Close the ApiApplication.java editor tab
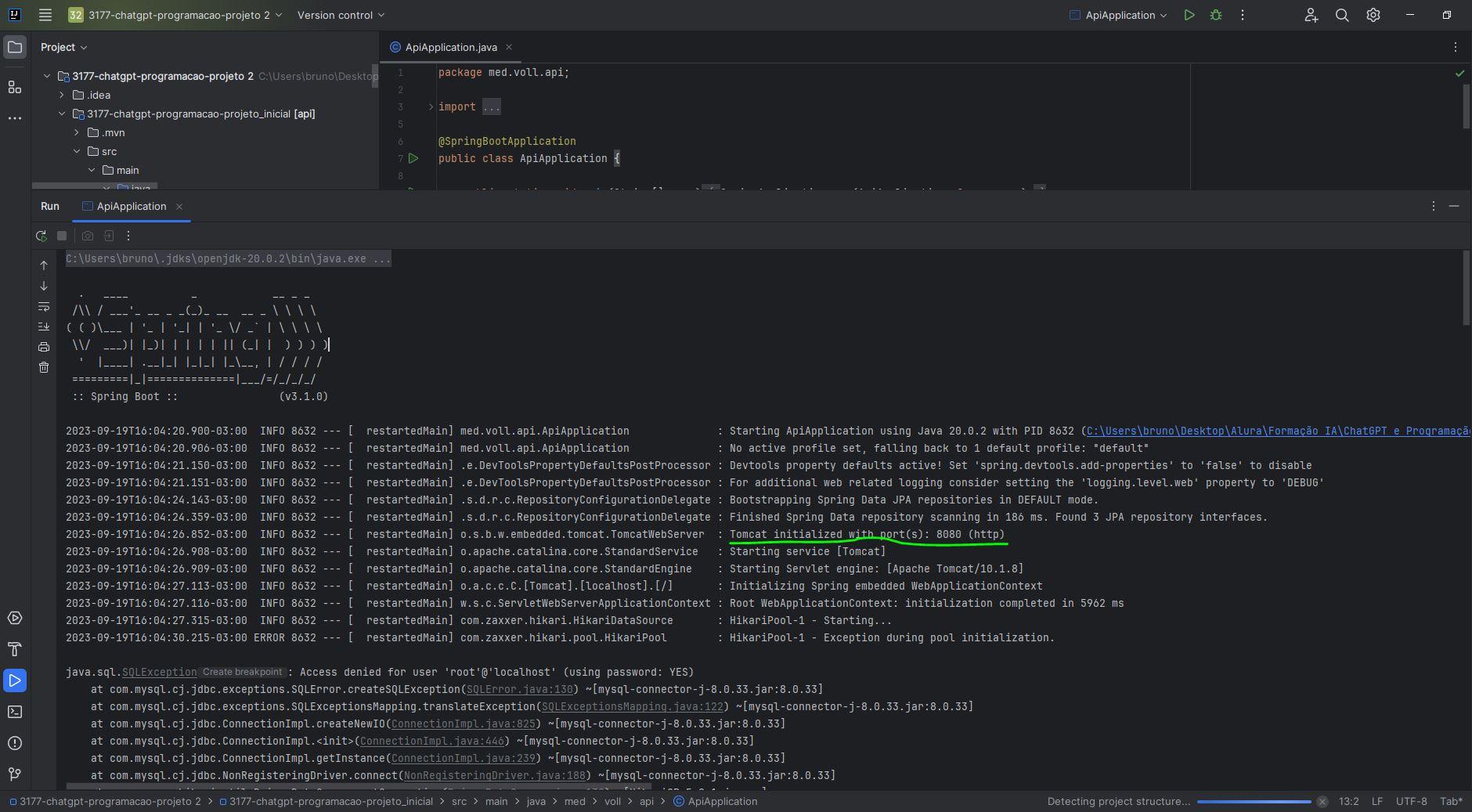The width and height of the screenshot is (1472, 812). (x=509, y=47)
